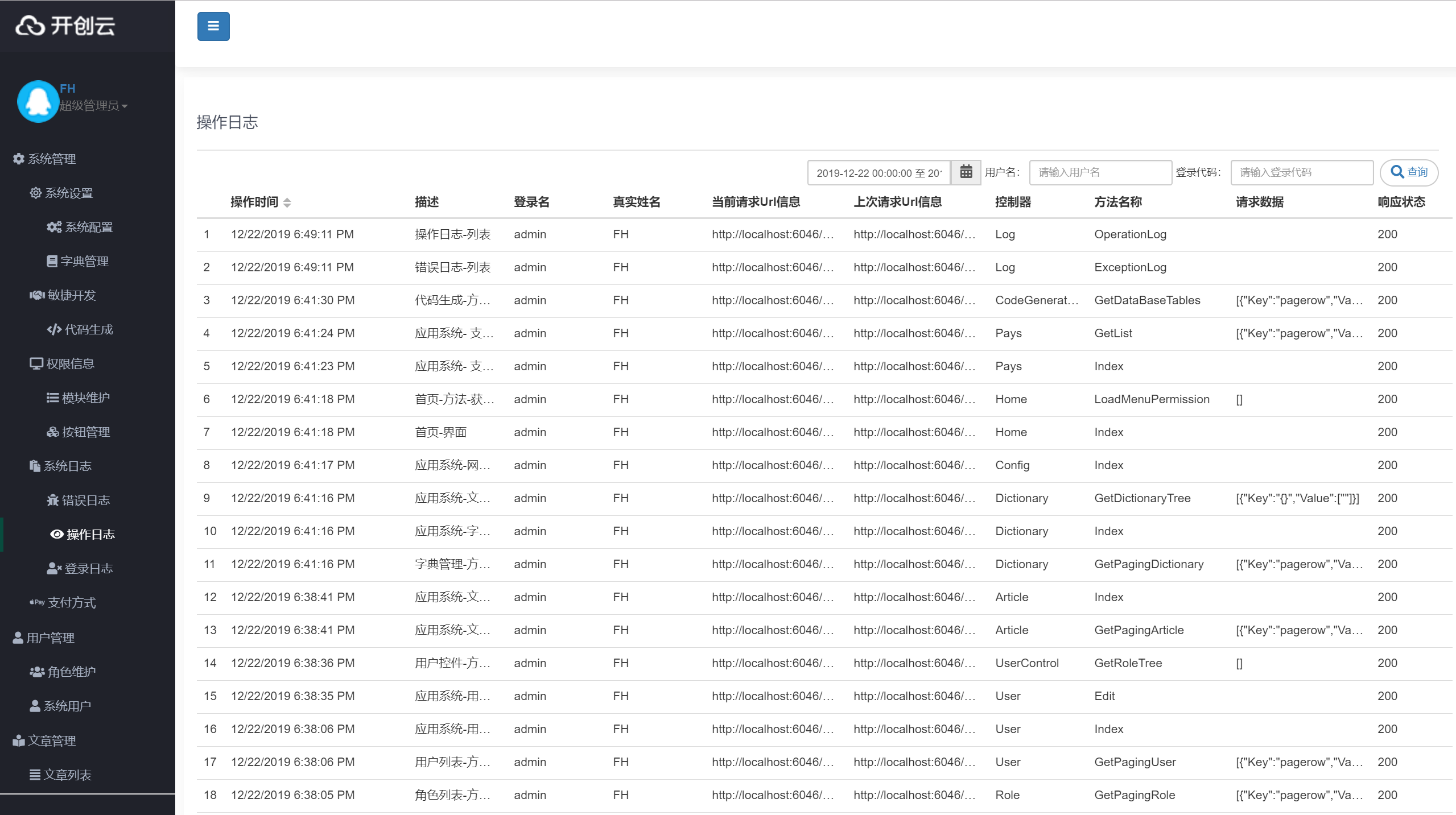
Task: Click the date range text field
Action: coord(878,173)
